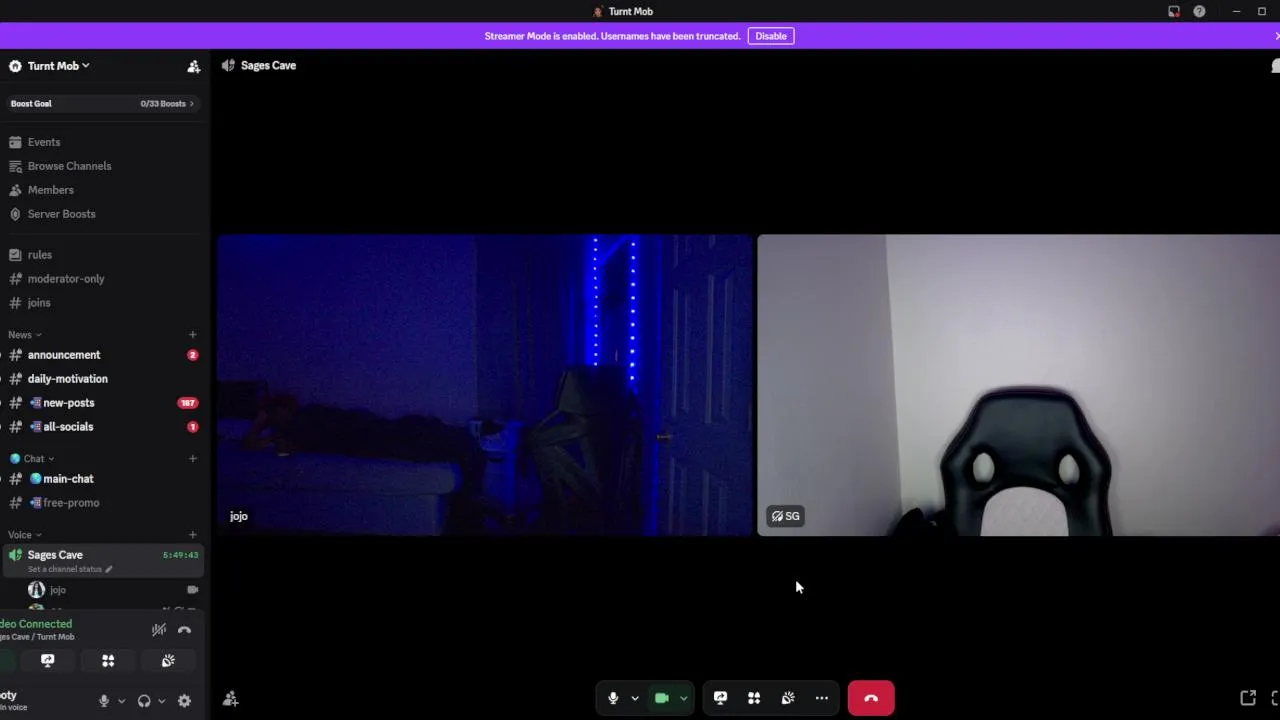The image size is (1280, 720).
Task: Open camera options arrow in call controls
Action: 683,698
